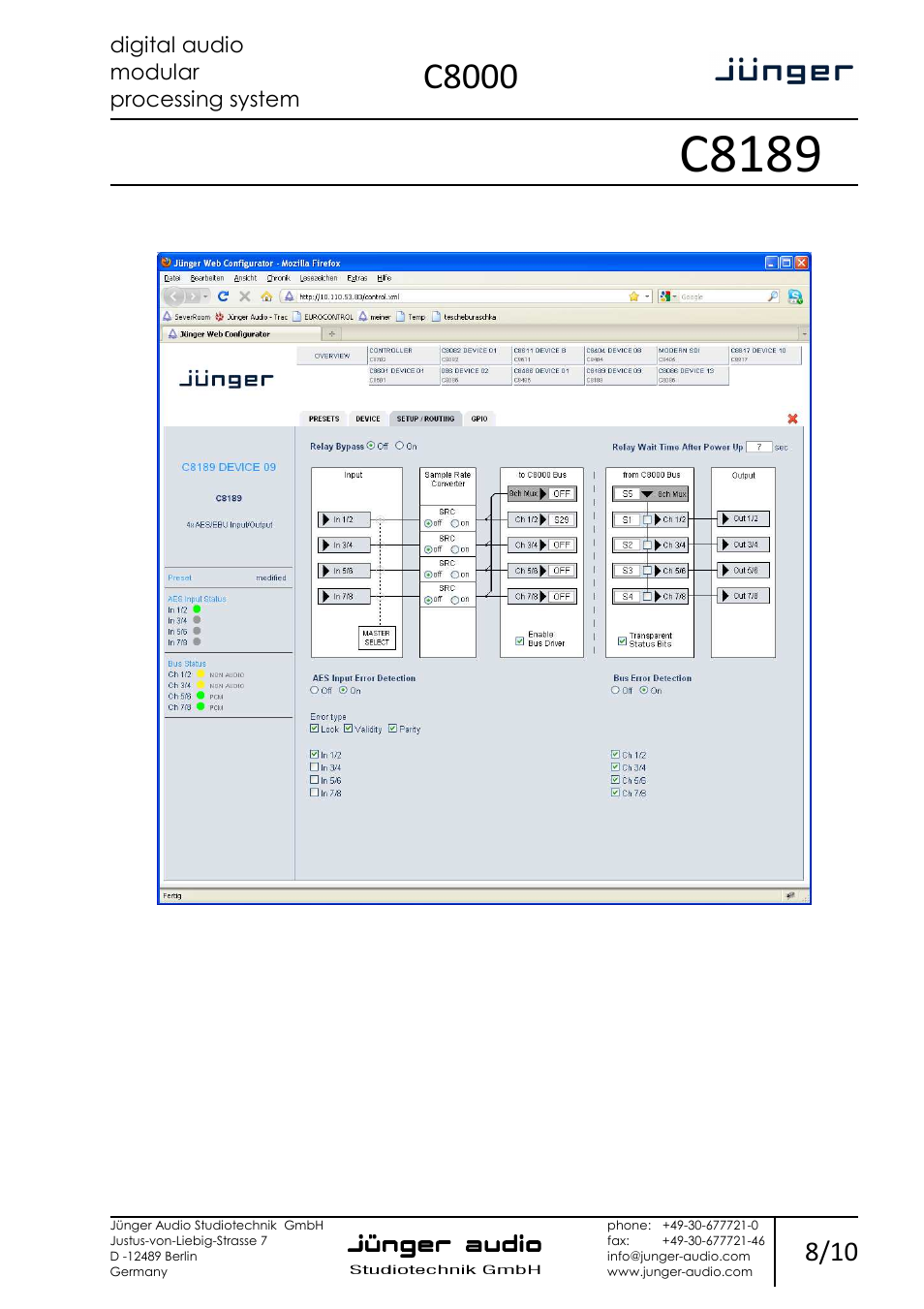Viewport: 924px width, 1309px height.
Task: Open the search engine dropdown arrow beside the Google icon
Action: coord(674,296)
